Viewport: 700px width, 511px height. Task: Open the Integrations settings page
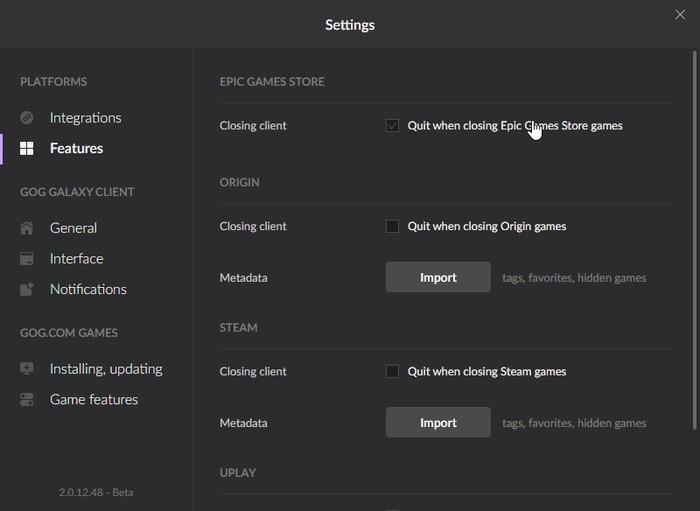click(85, 118)
